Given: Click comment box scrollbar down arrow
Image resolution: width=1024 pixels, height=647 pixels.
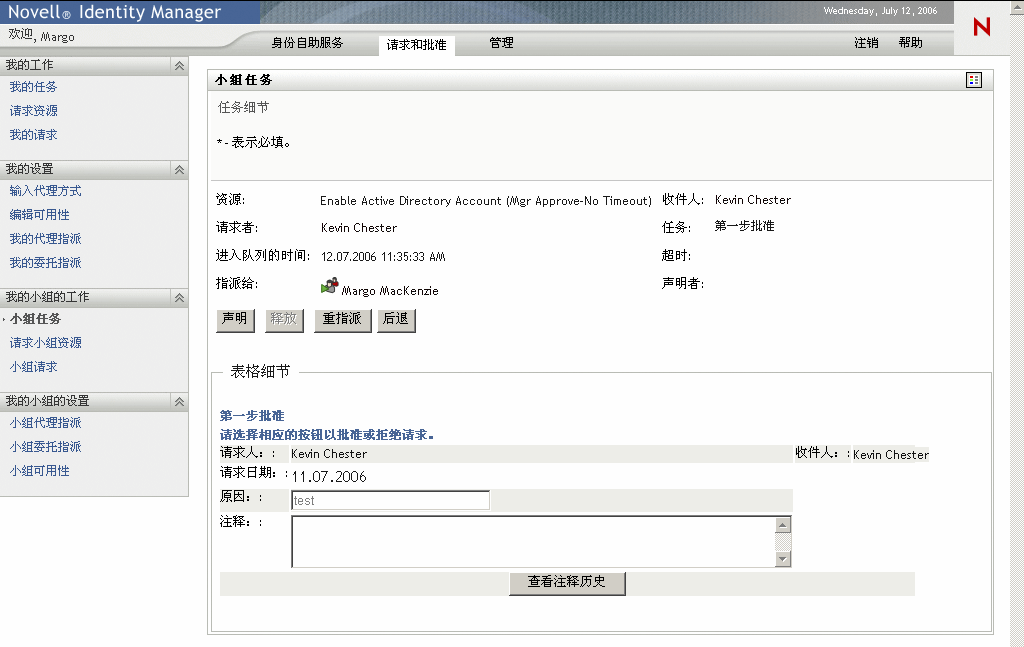Looking at the screenshot, I should coord(782,559).
